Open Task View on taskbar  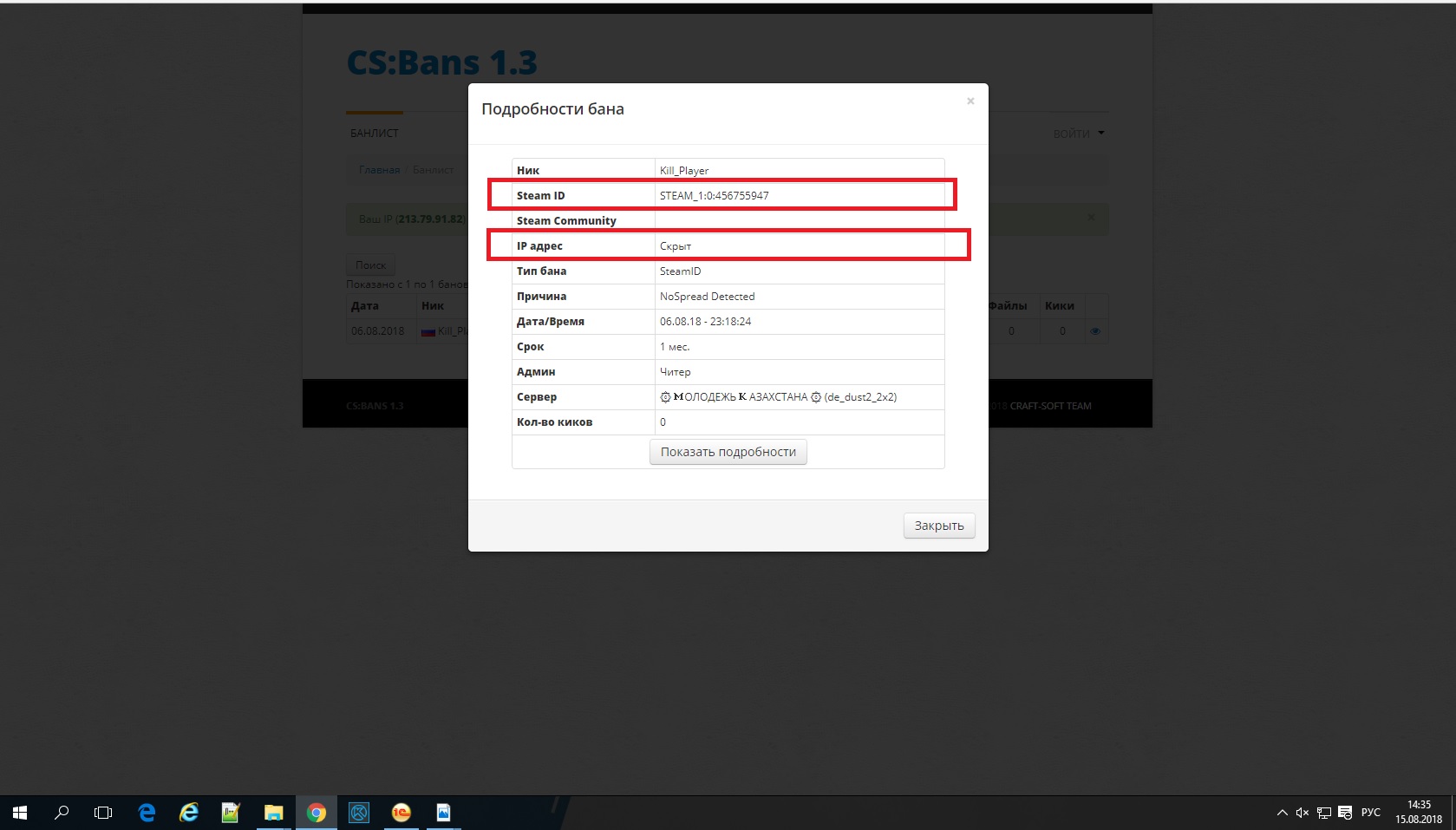[103, 813]
